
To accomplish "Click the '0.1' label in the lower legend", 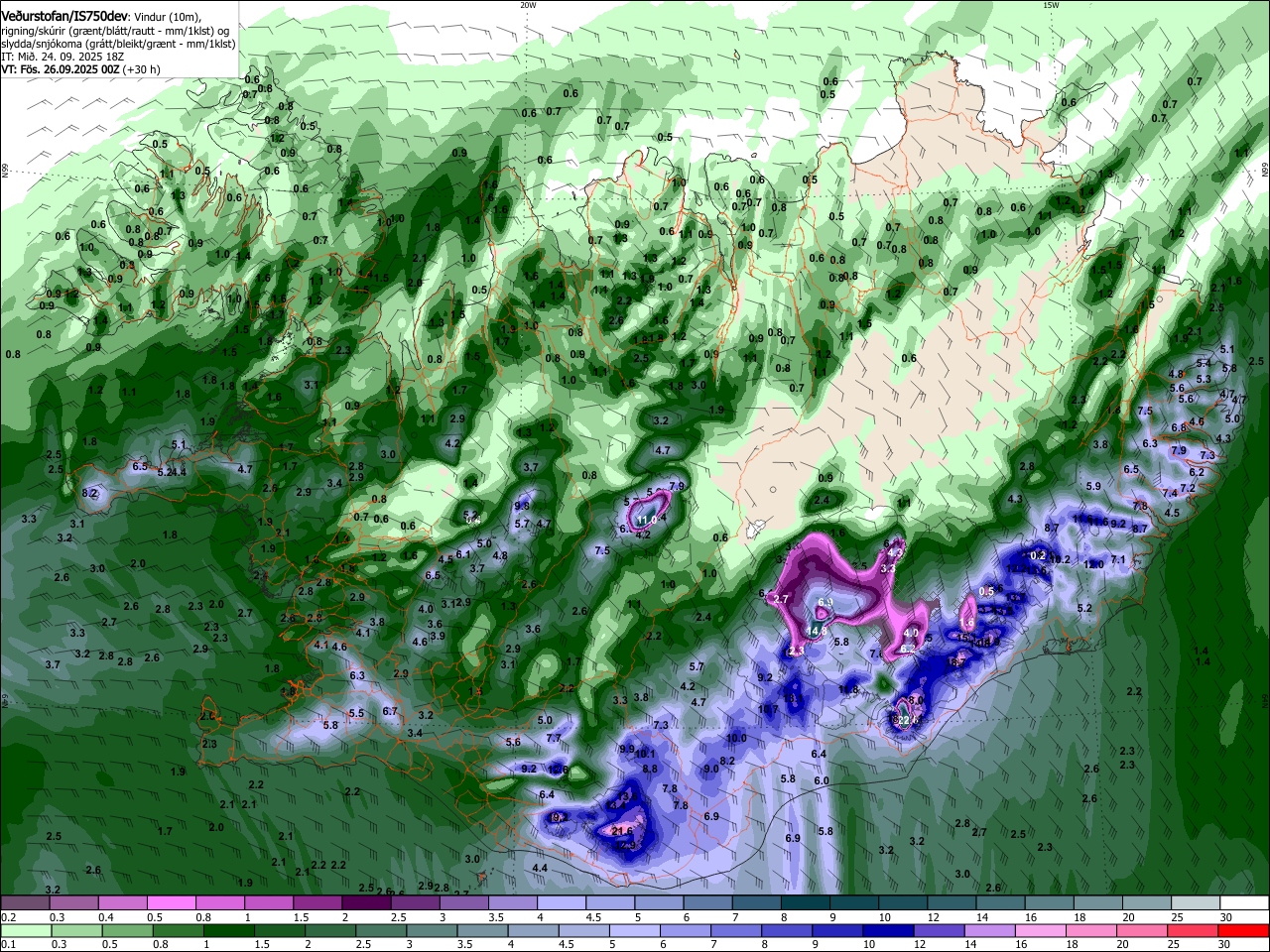I will coord(8,944).
